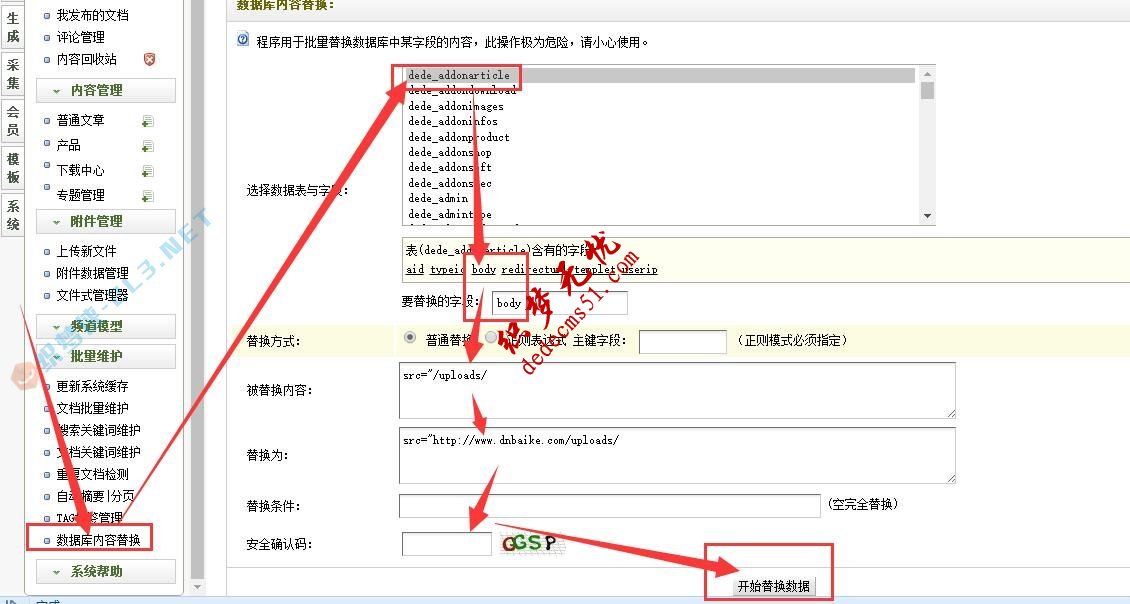Image resolution: width=1130 pixels, height=604 pixels.
Task: Collapse the 内容管理 section
Action: (x=106, y=90)
